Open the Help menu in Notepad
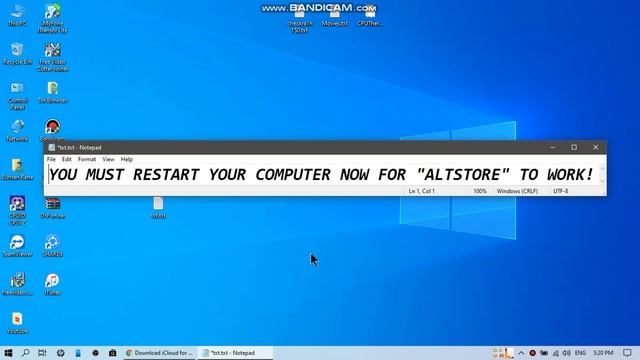The width and height of the screenshot is (640, 360). click(x=127, y=159)
